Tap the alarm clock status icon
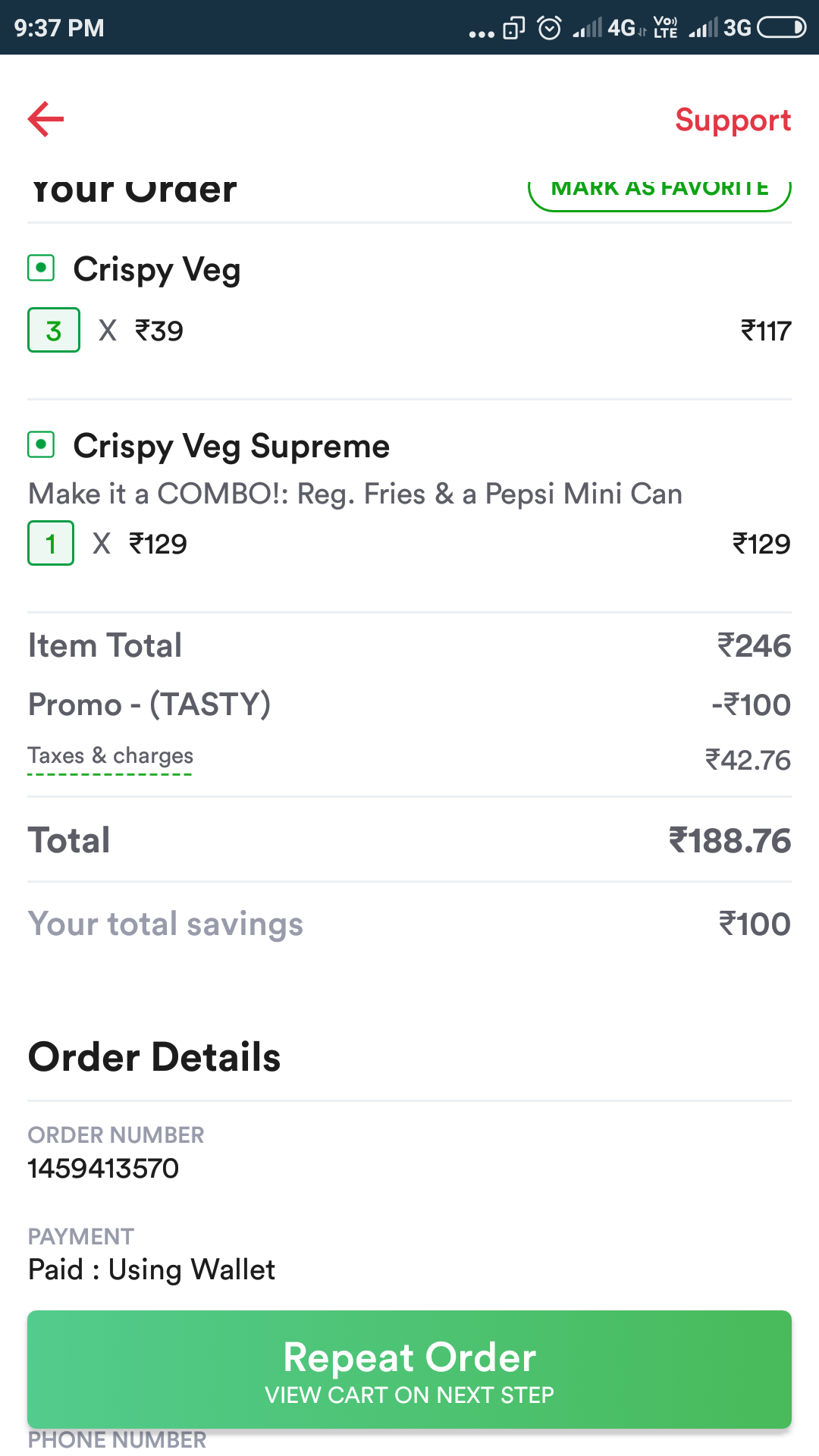Image resolution: width=819 pixels, height=1456 pixels. 549,28
